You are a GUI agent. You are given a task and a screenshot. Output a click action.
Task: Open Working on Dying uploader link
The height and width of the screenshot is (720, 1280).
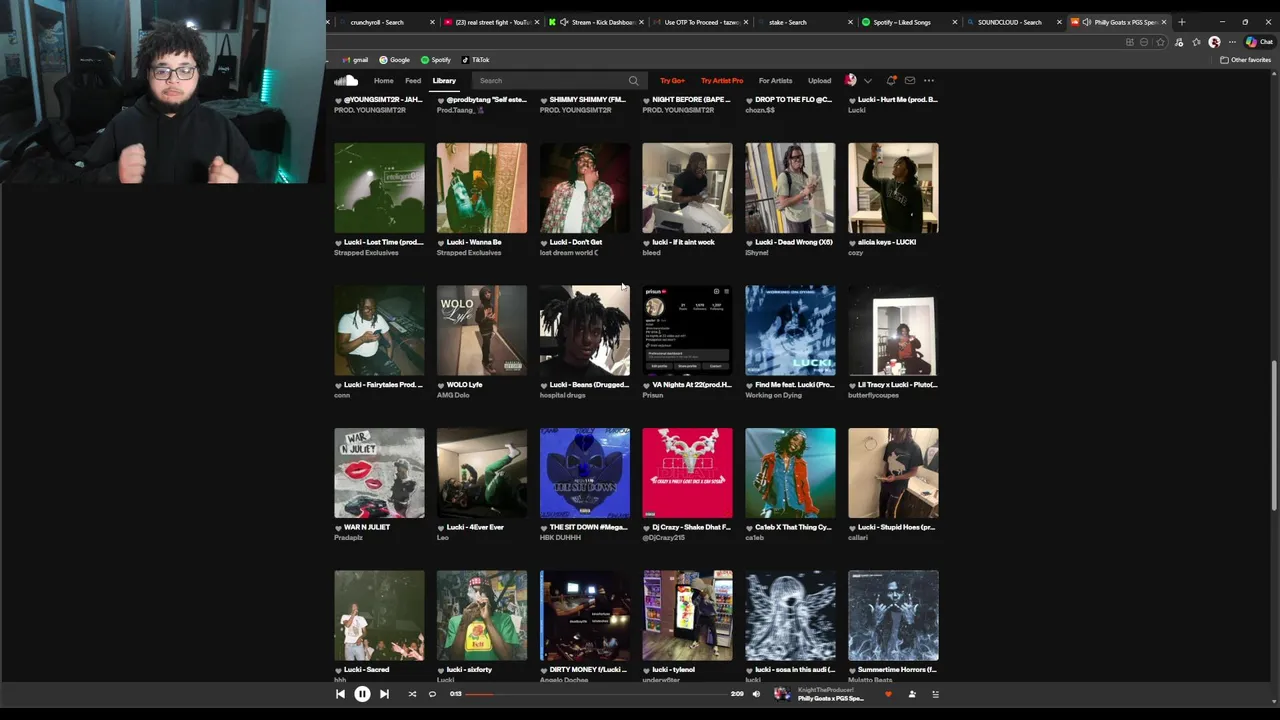pyautogui.click(x=773, y=395)
